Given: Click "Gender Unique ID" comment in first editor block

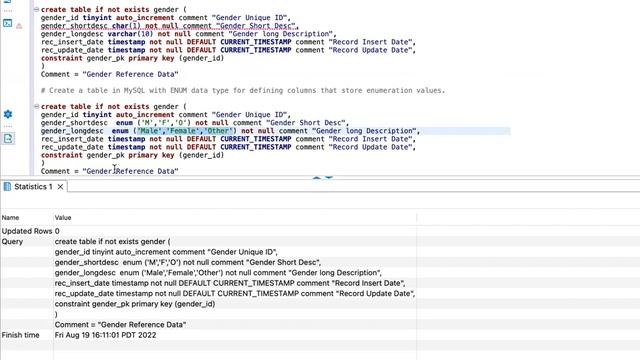Looking at the screenshot, I should click(x=249, y=18).
